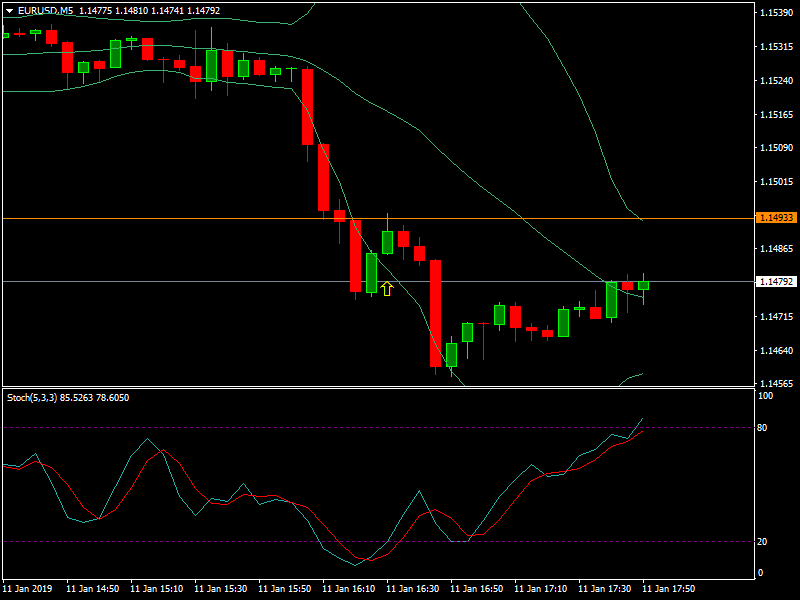The image size is (800, 600).
Task: Click the 11 Jan 16:30 time label
Action: click(413, 589)
